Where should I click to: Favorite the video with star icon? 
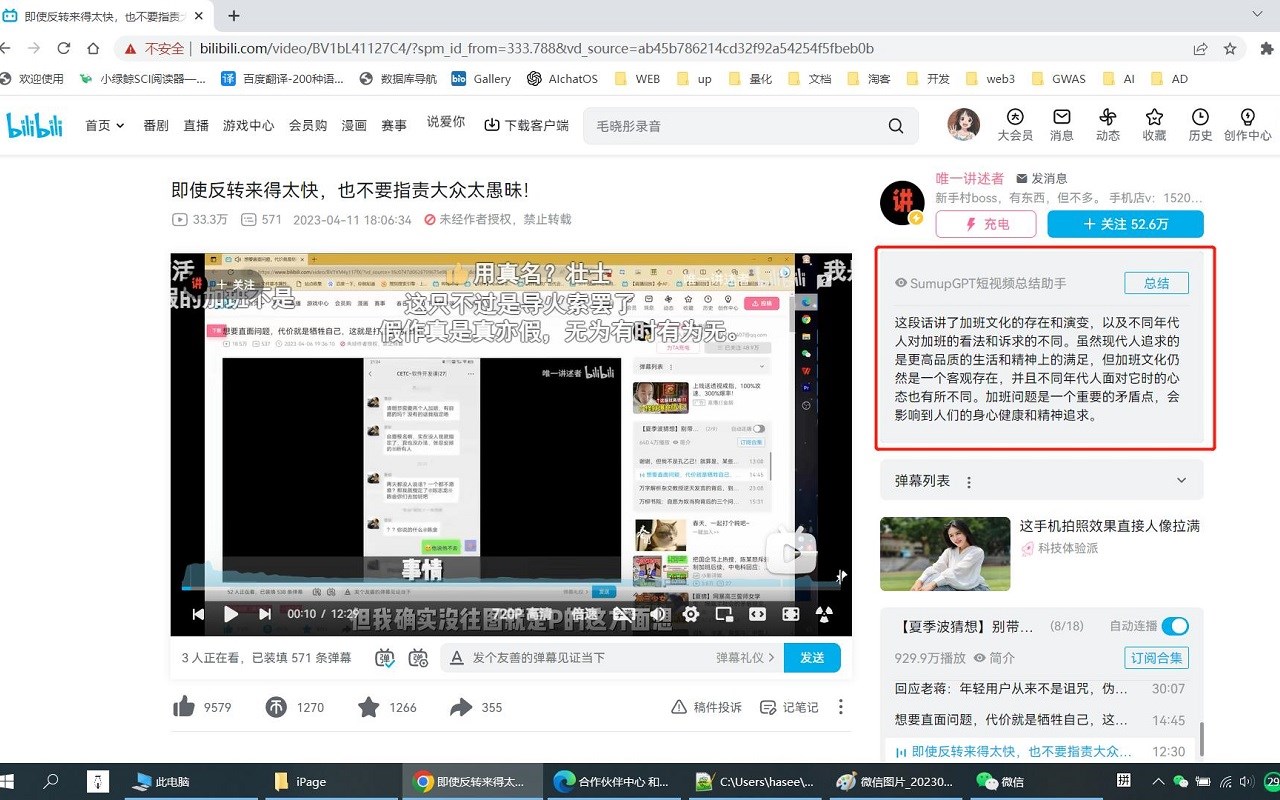pos(369,707)
